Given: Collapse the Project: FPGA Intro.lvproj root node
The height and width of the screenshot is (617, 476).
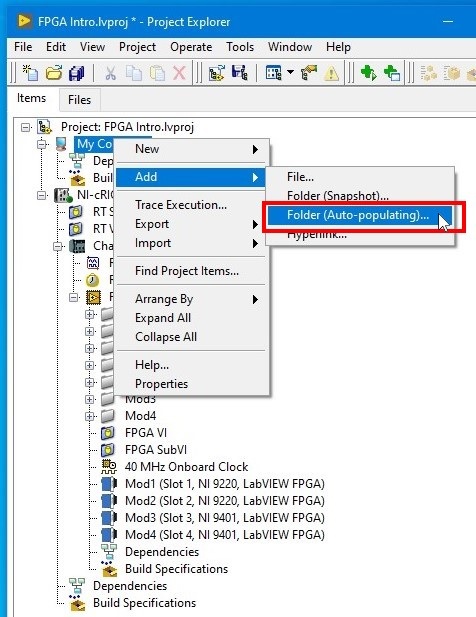Looking at the screenshot, I should [26, 127].
